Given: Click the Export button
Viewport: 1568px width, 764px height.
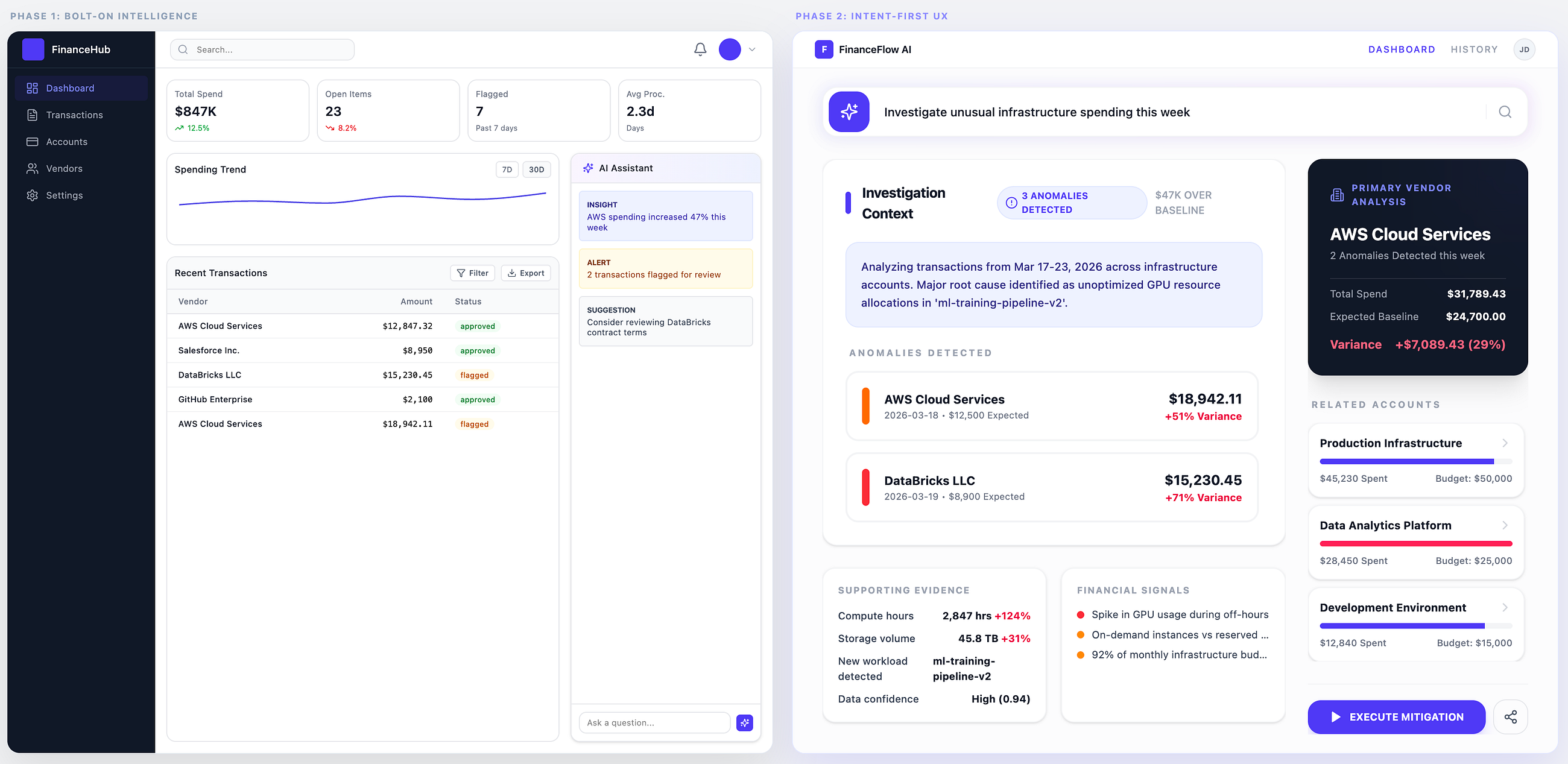Looking at the screenshot, I should [x=526, y=273].
